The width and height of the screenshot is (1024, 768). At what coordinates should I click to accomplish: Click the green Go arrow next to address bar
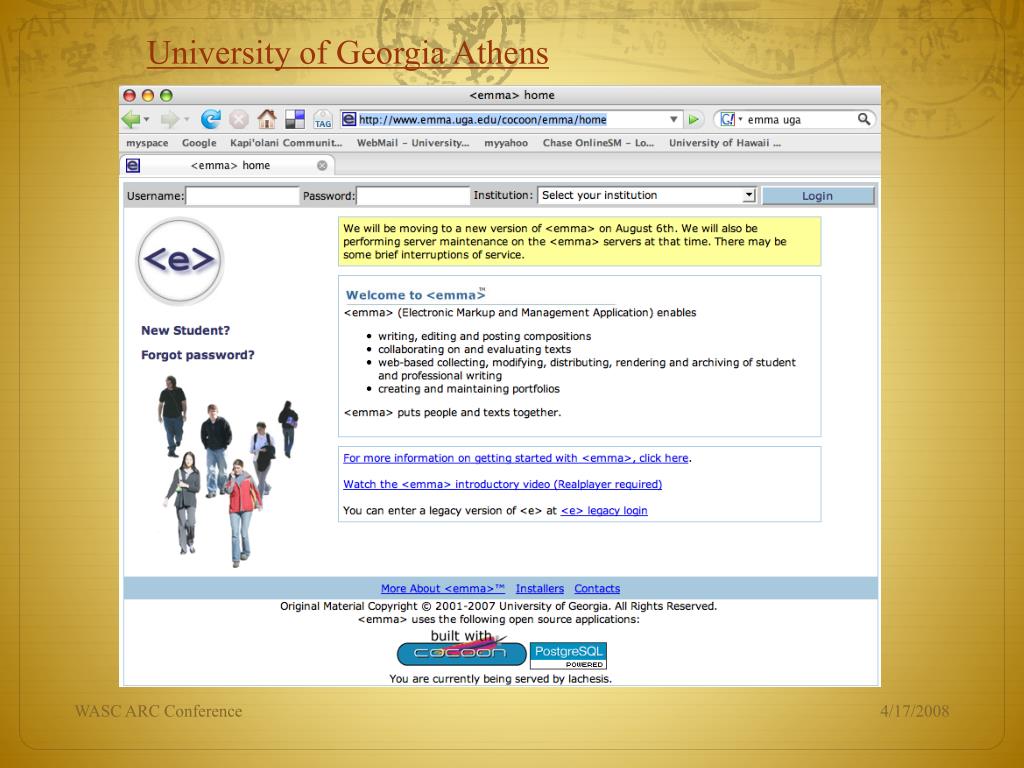pos(694,120)
